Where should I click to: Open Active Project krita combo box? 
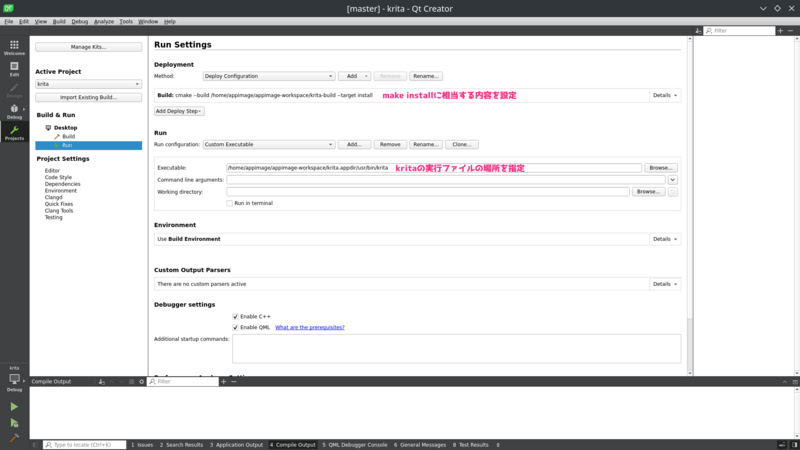[88, 84]
